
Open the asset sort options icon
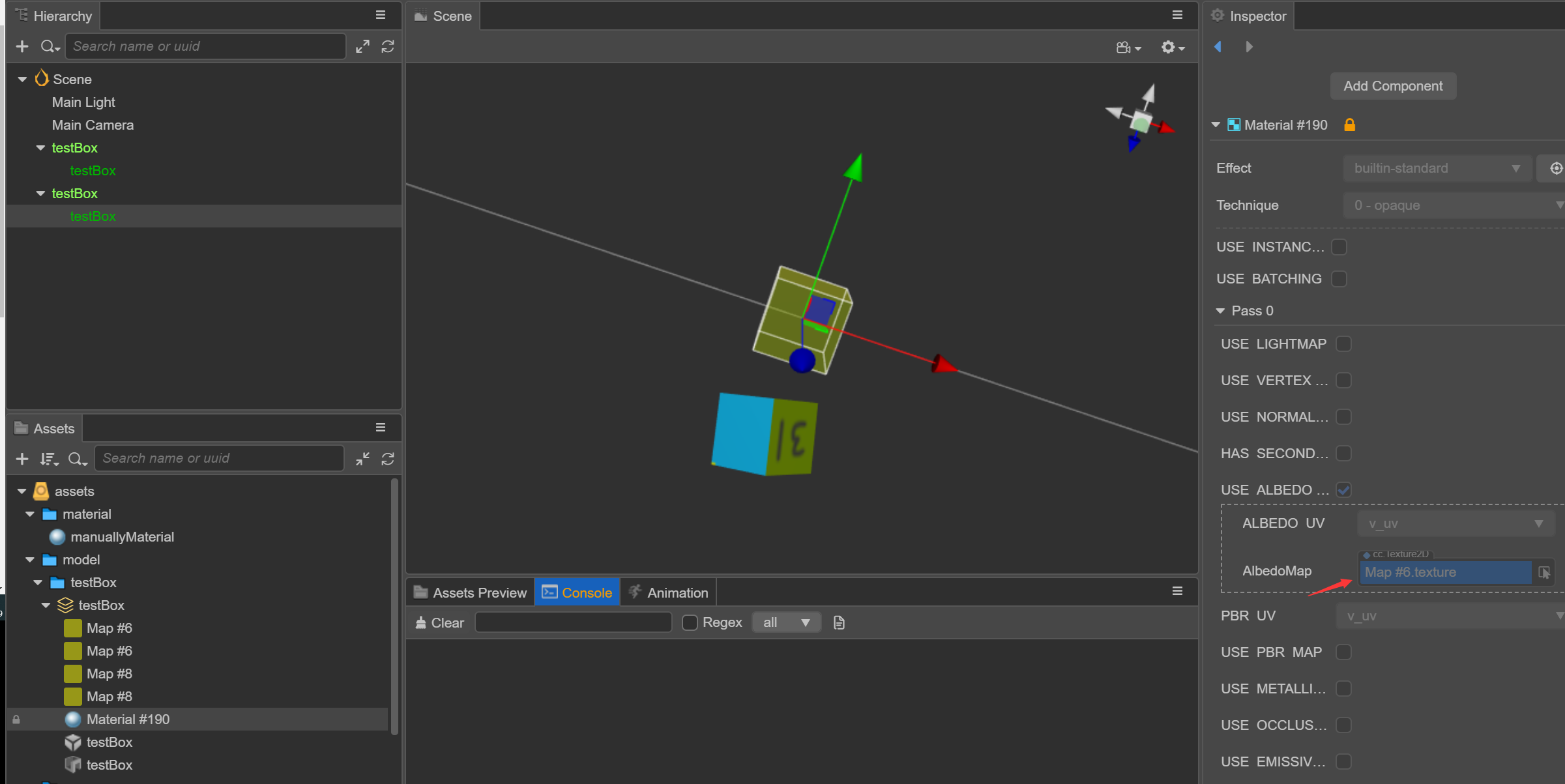pos(49,459)
